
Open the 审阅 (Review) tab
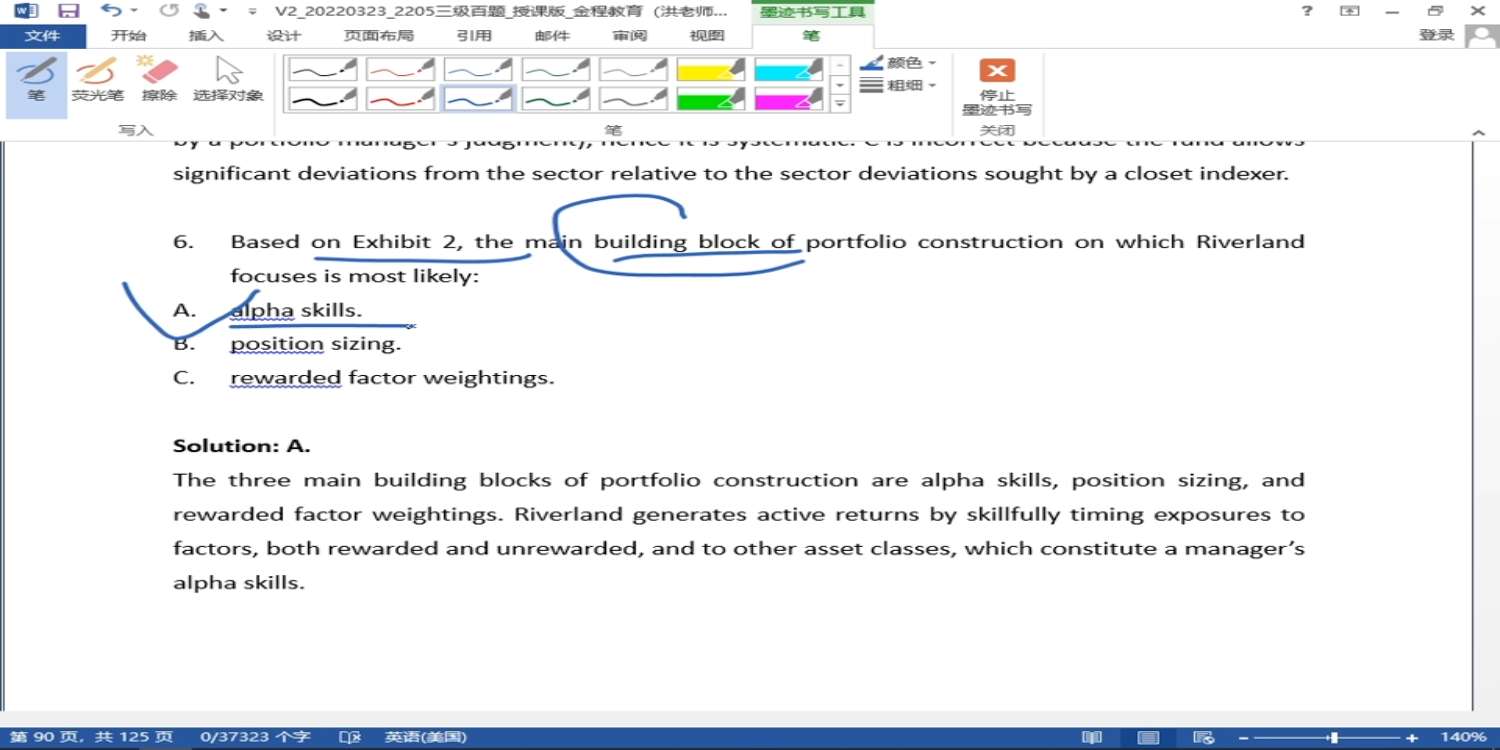coord(630,36)
